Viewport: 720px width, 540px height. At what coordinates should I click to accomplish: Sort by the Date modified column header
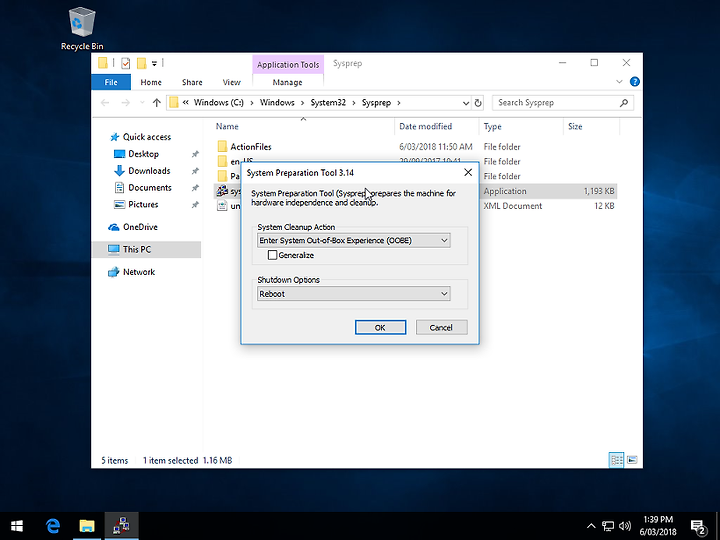pos(436,126)
